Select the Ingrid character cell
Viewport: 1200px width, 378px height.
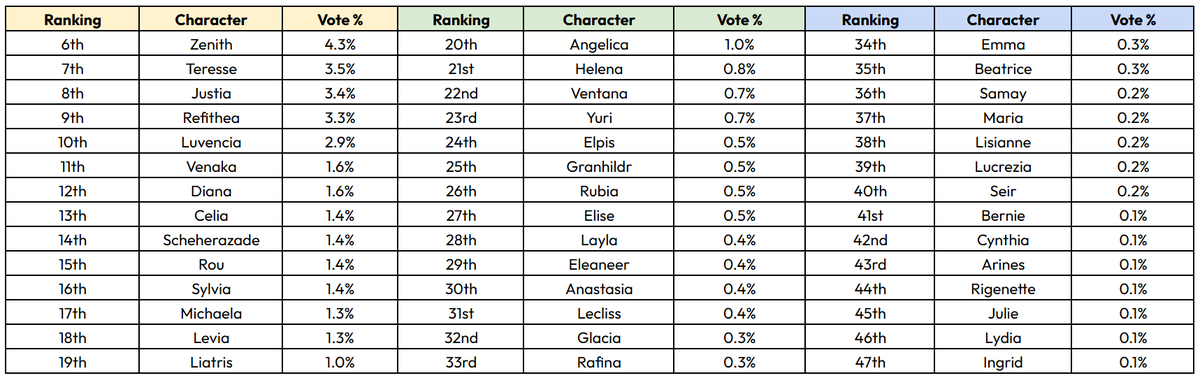click(1003, 362)
